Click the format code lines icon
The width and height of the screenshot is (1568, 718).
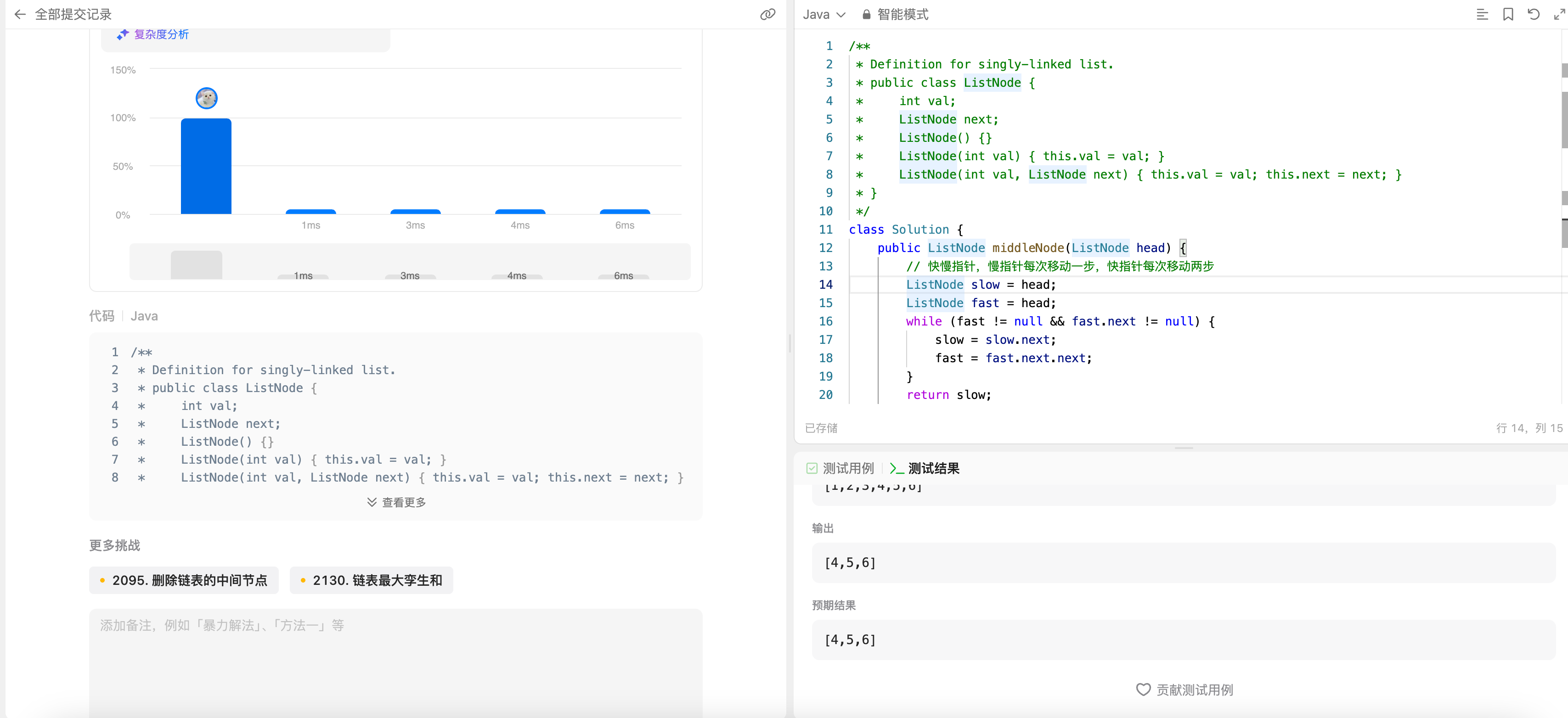1482,14
